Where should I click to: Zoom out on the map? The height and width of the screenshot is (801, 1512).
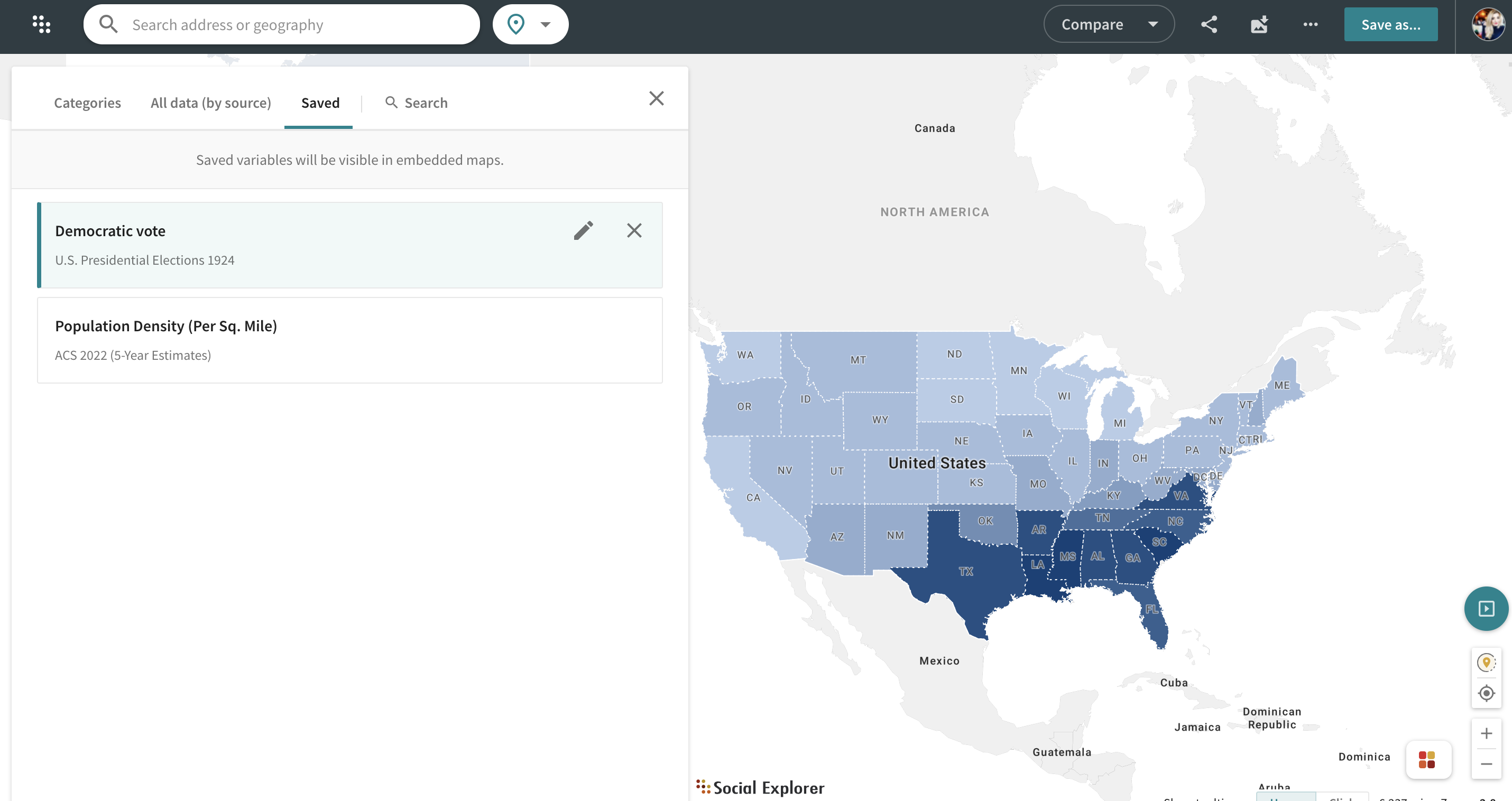1486,764
